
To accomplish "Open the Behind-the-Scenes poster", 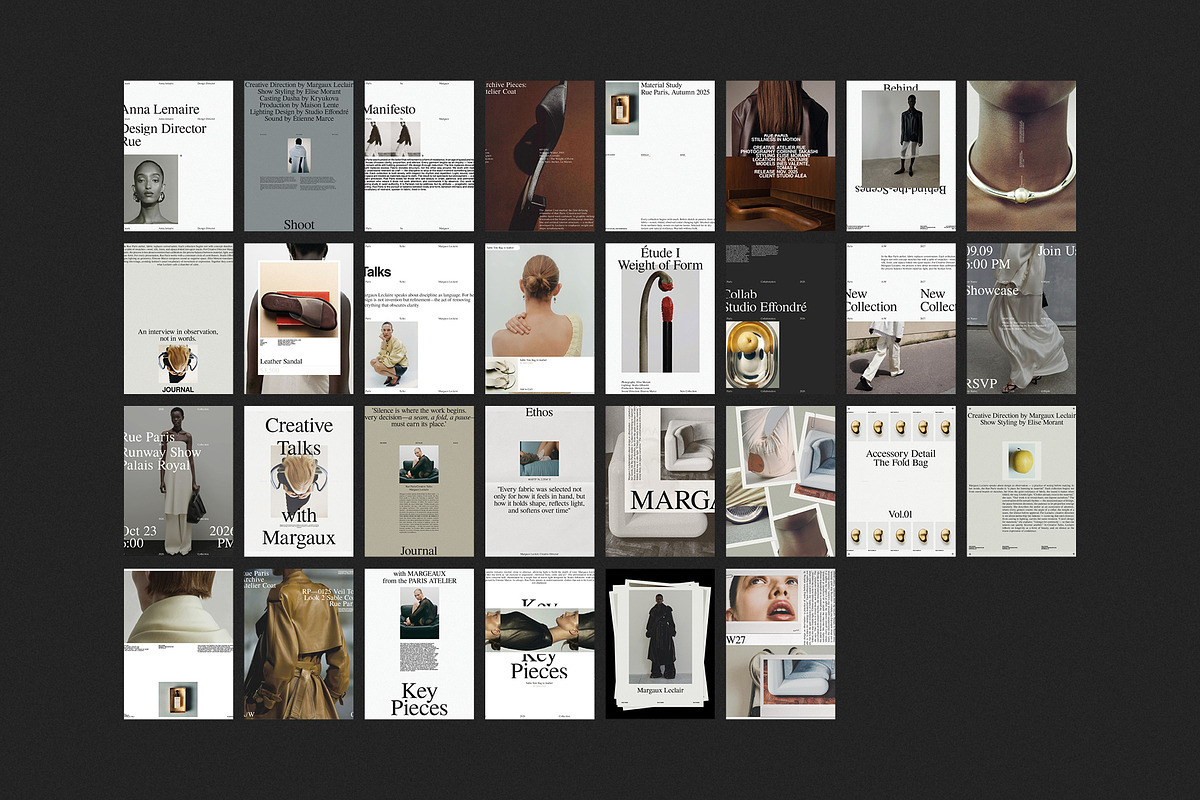I will point(901,156).
